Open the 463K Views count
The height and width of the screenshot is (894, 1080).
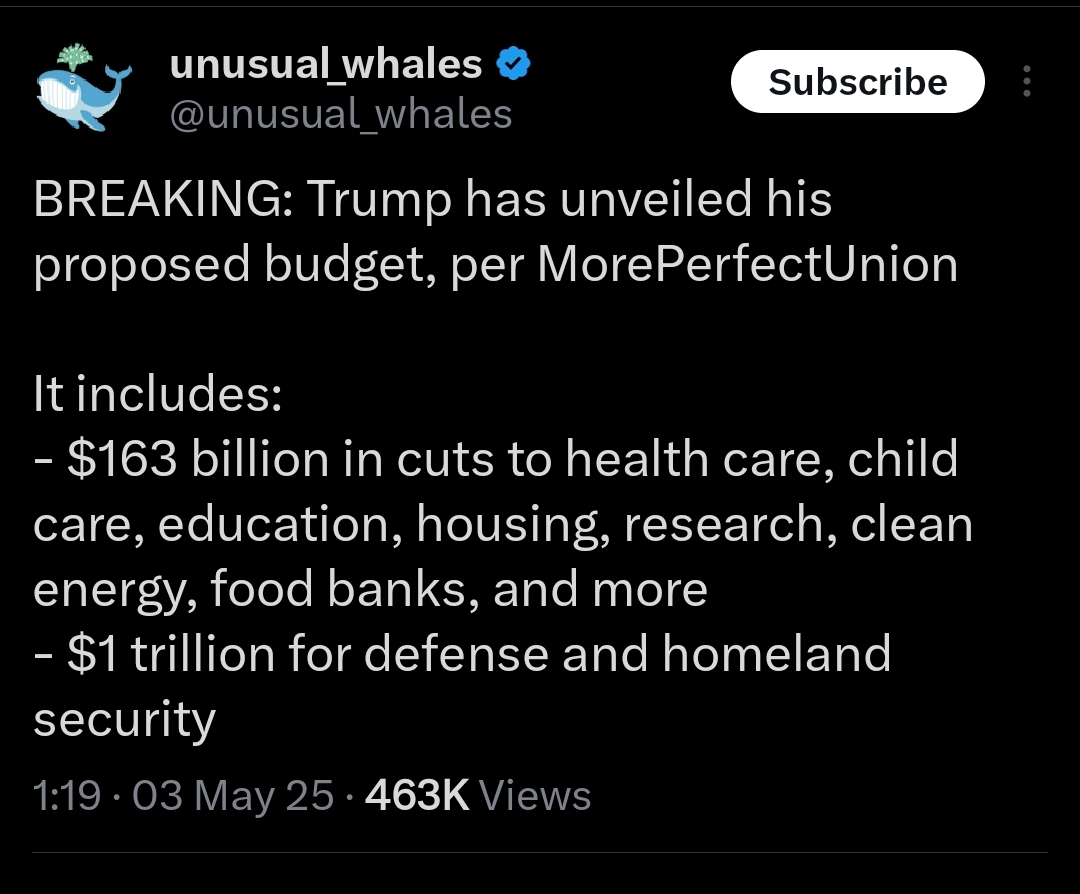[x=478, y=796]
